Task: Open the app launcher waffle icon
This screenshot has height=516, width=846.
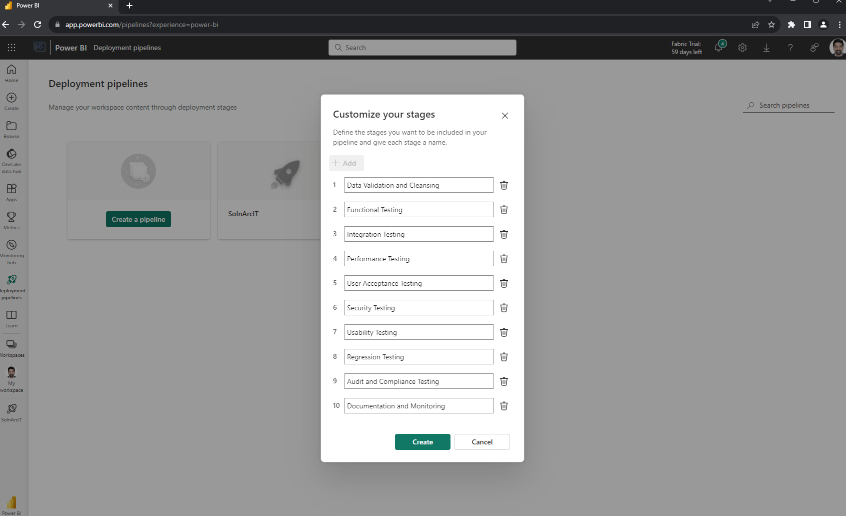Action: pyautogui.click(x=11, y=47)
